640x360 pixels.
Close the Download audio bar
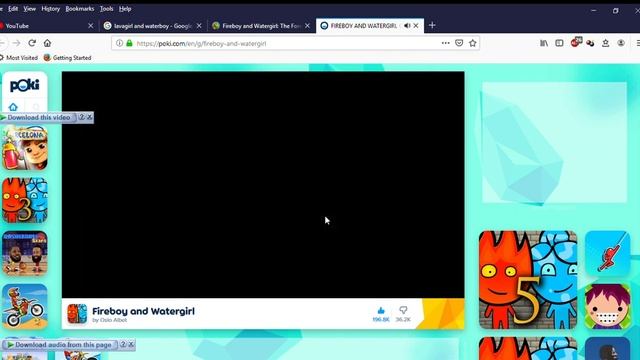pyautogui.click(x=131, y=344)
